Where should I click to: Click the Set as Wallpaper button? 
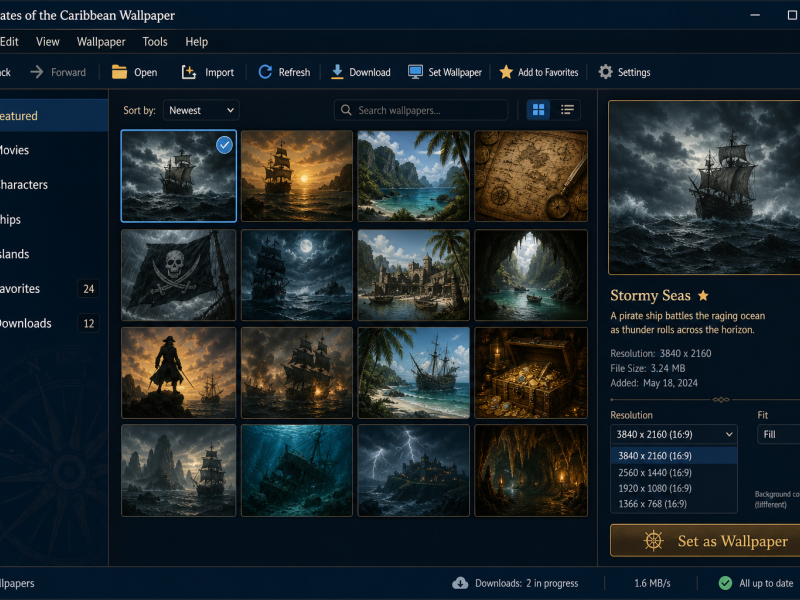tap(705, 541)
